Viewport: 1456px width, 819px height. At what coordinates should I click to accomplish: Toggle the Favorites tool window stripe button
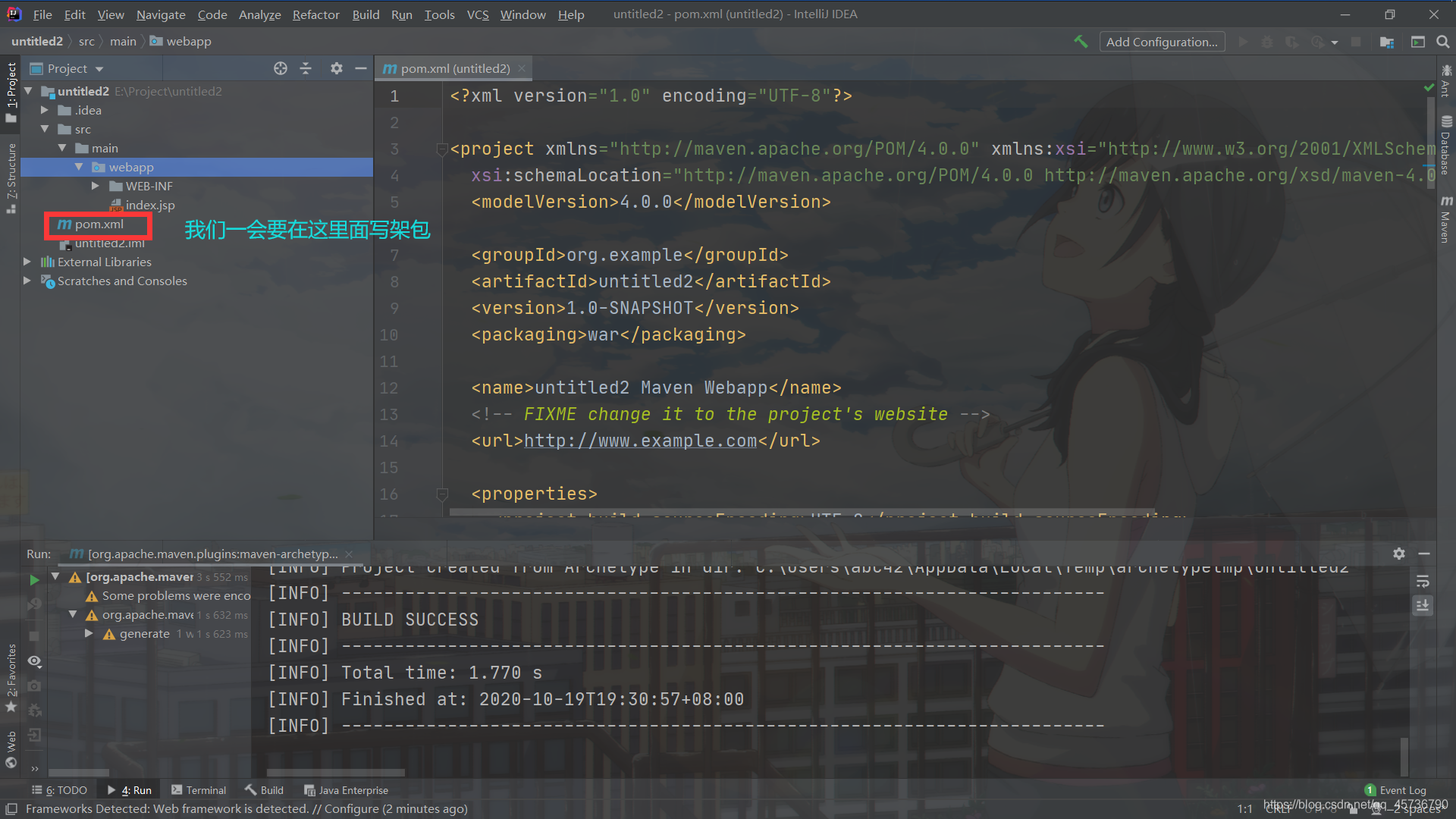click(11, 679)
